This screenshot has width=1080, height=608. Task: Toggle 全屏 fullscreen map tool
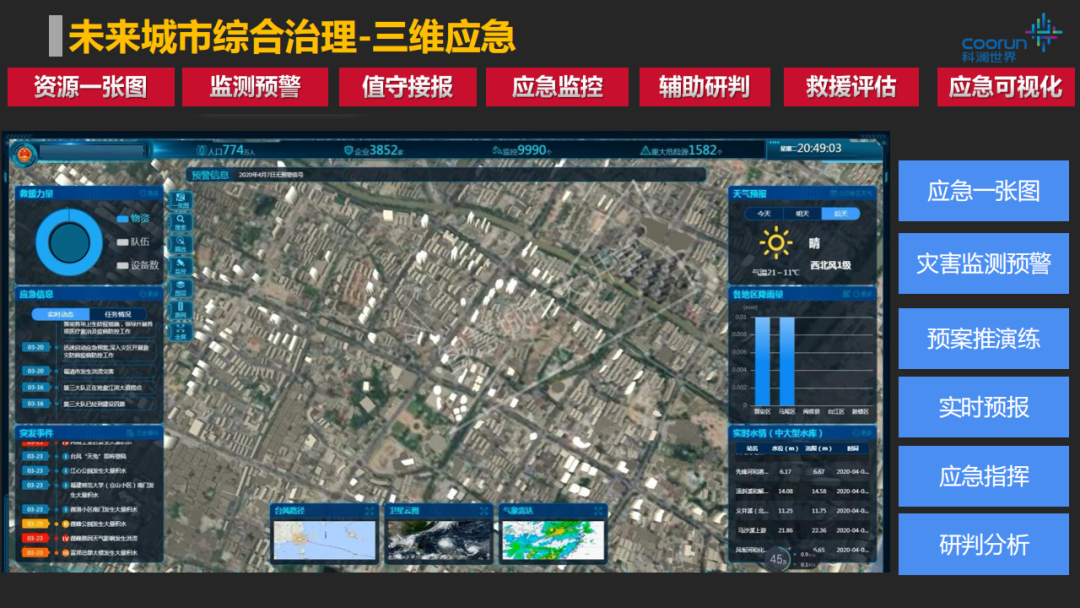(x=180, y=332)
